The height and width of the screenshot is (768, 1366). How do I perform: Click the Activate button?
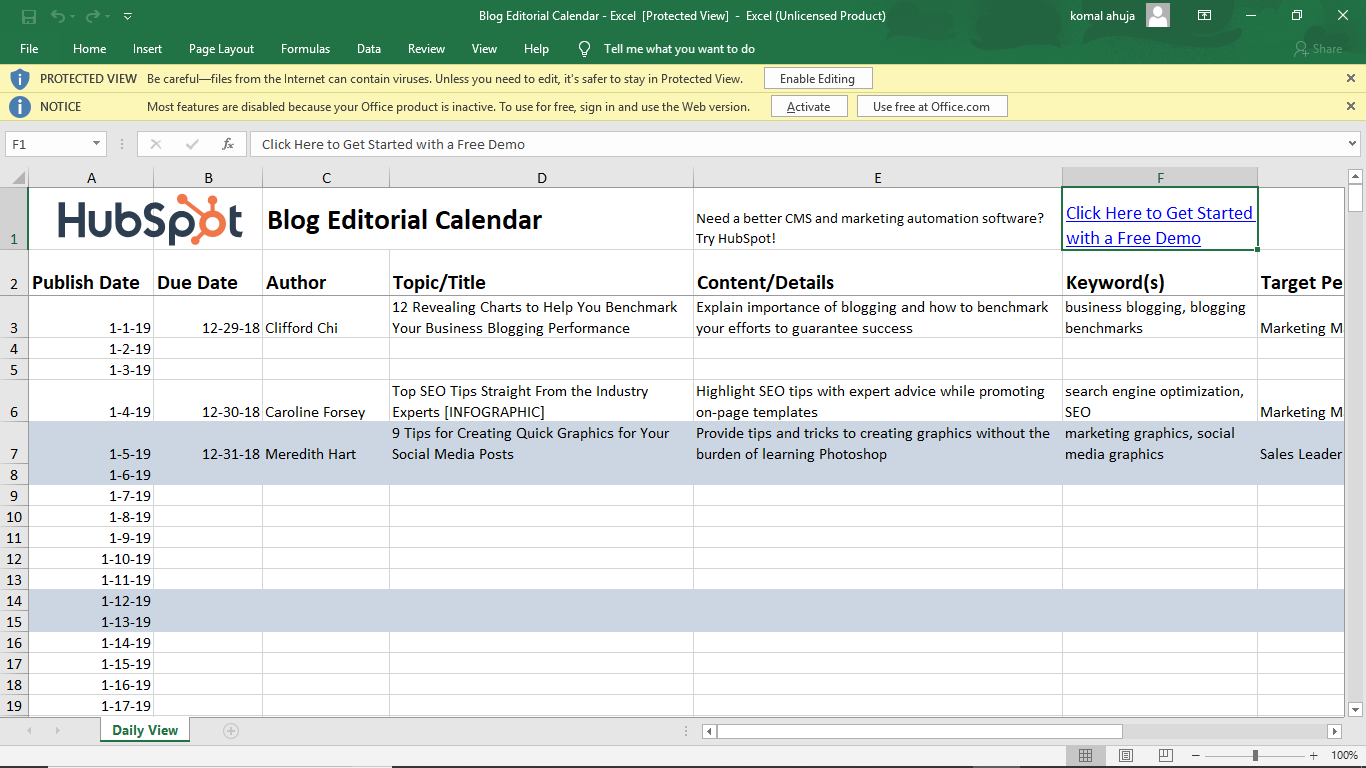coord(808,106)
